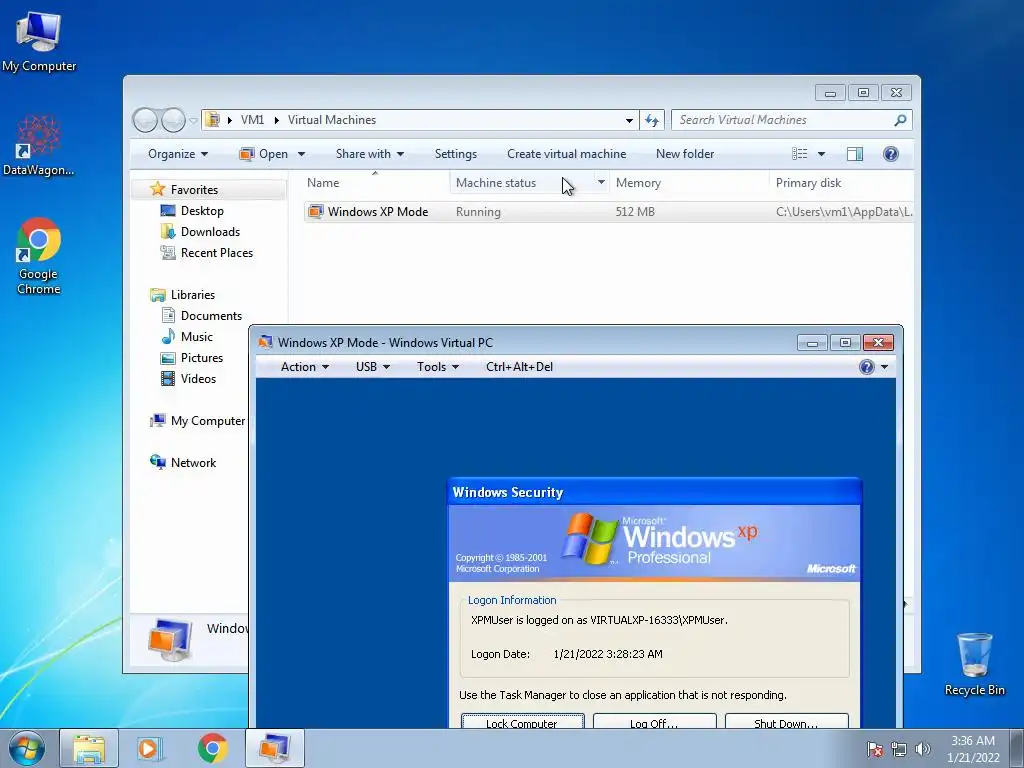Click Create virtual machine

point(566,154)
